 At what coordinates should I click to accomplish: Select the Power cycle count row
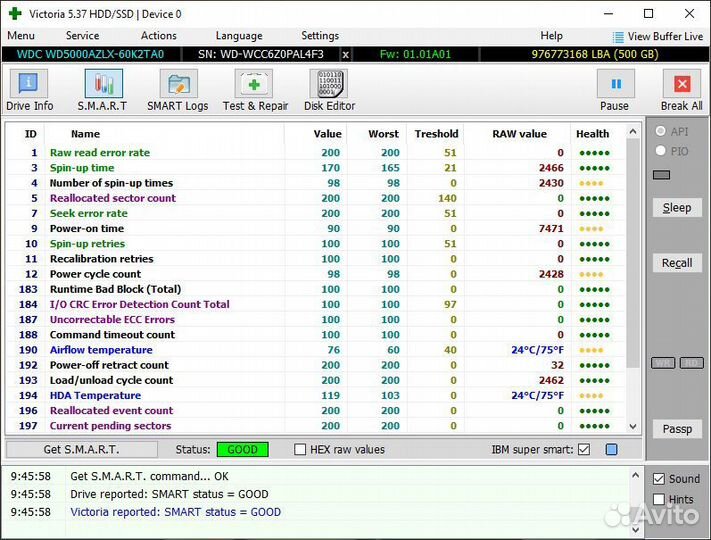tap(316, 274)
